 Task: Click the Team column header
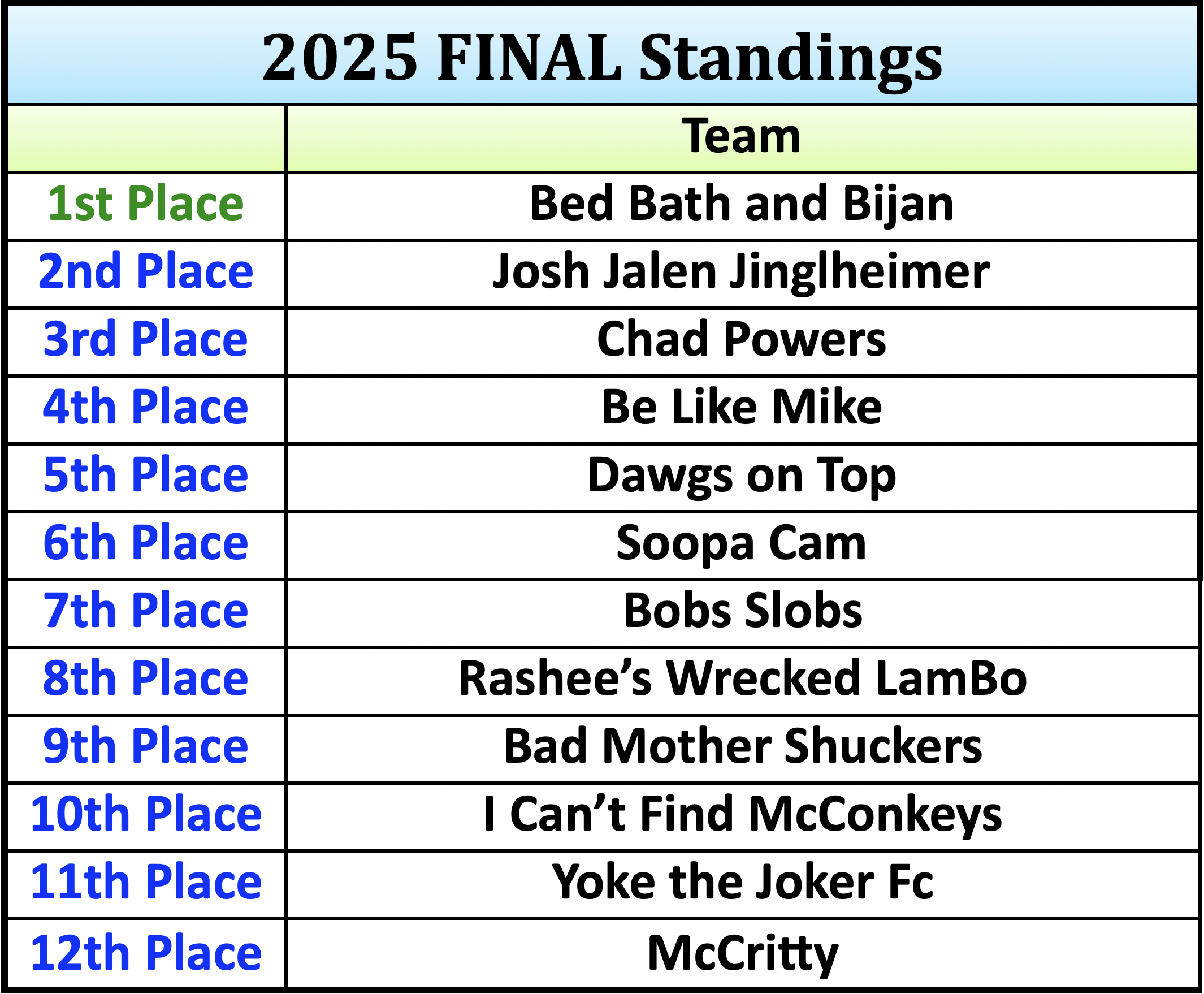click(x=741, y=137)
